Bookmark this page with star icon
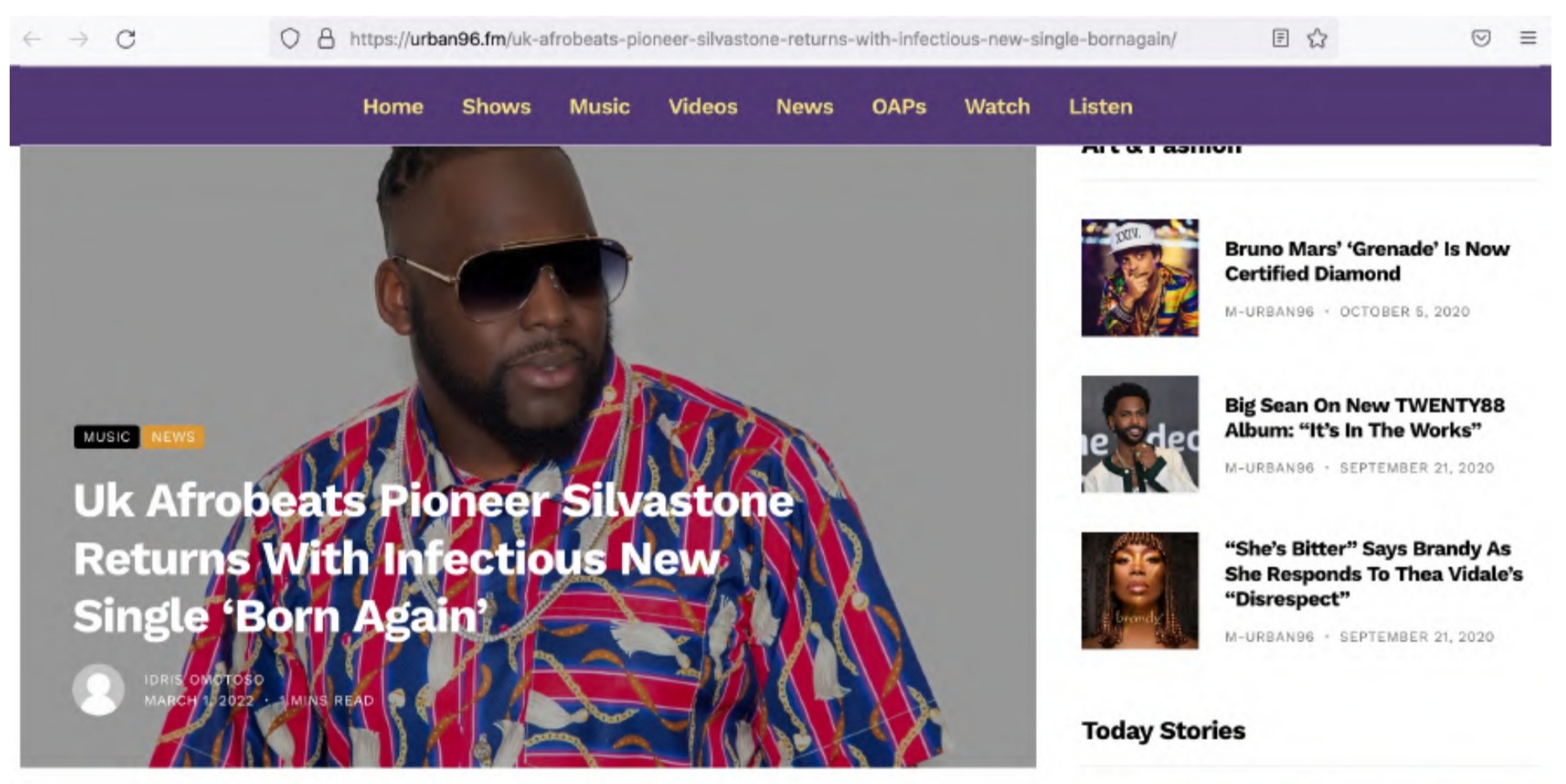Screen dimensions: 1566x784 pos(1317,38)
